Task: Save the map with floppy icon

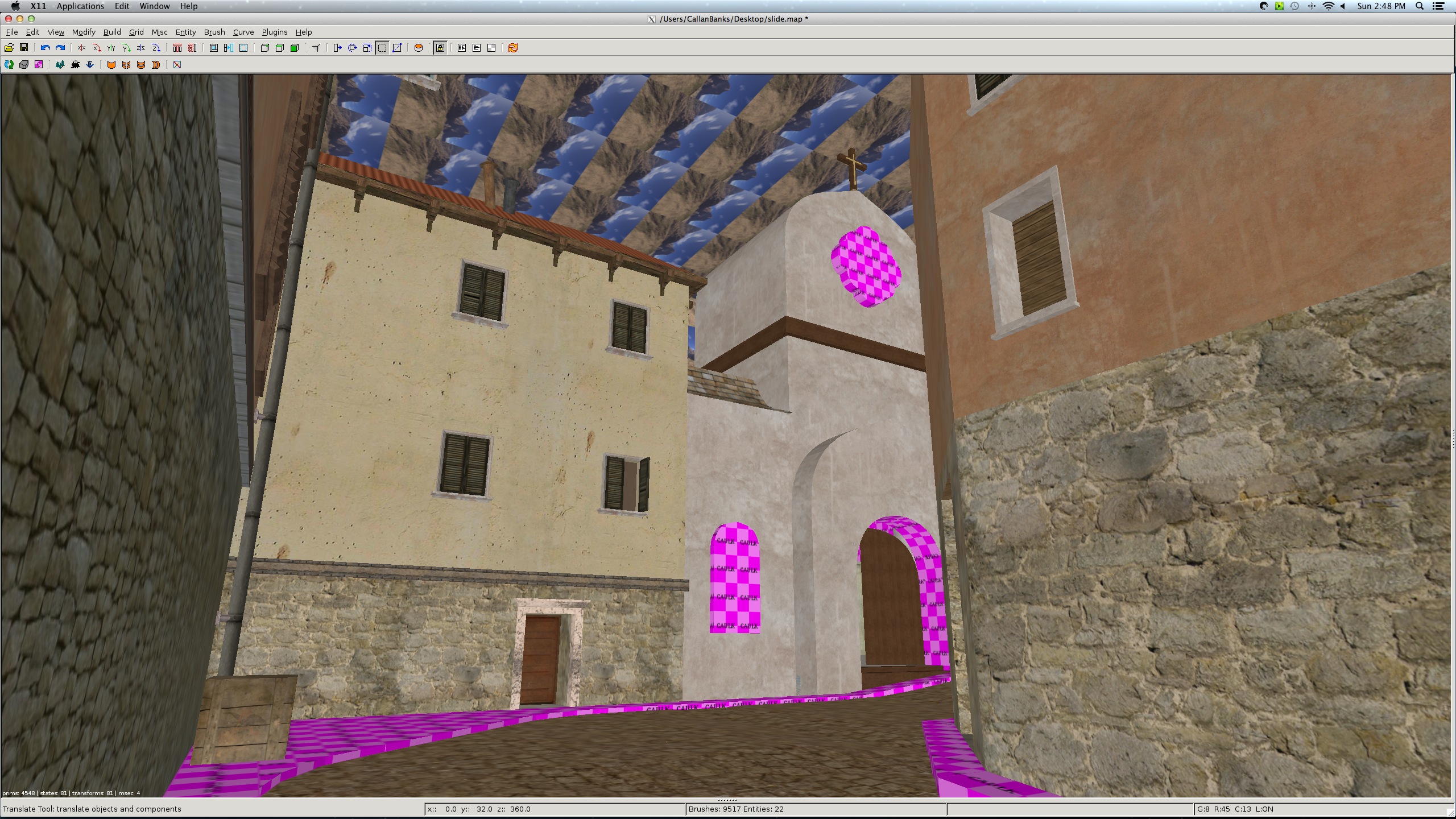Action: coord(24,48)
